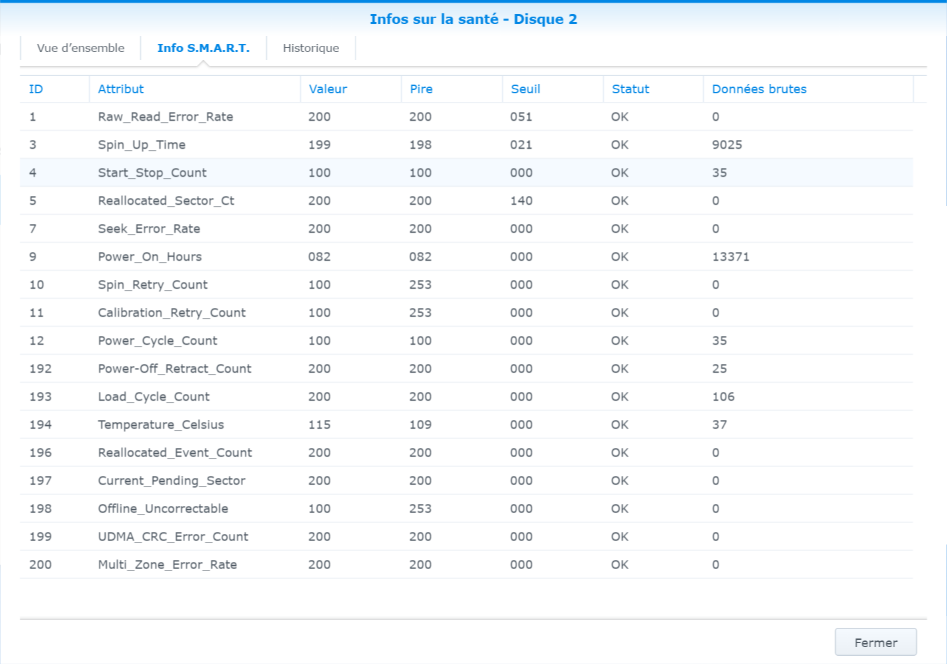Image resolution: width=947 pixels, height=664 pixels.
Task: Select the Power_On_Hours attribute
Action: pos(150,257)
